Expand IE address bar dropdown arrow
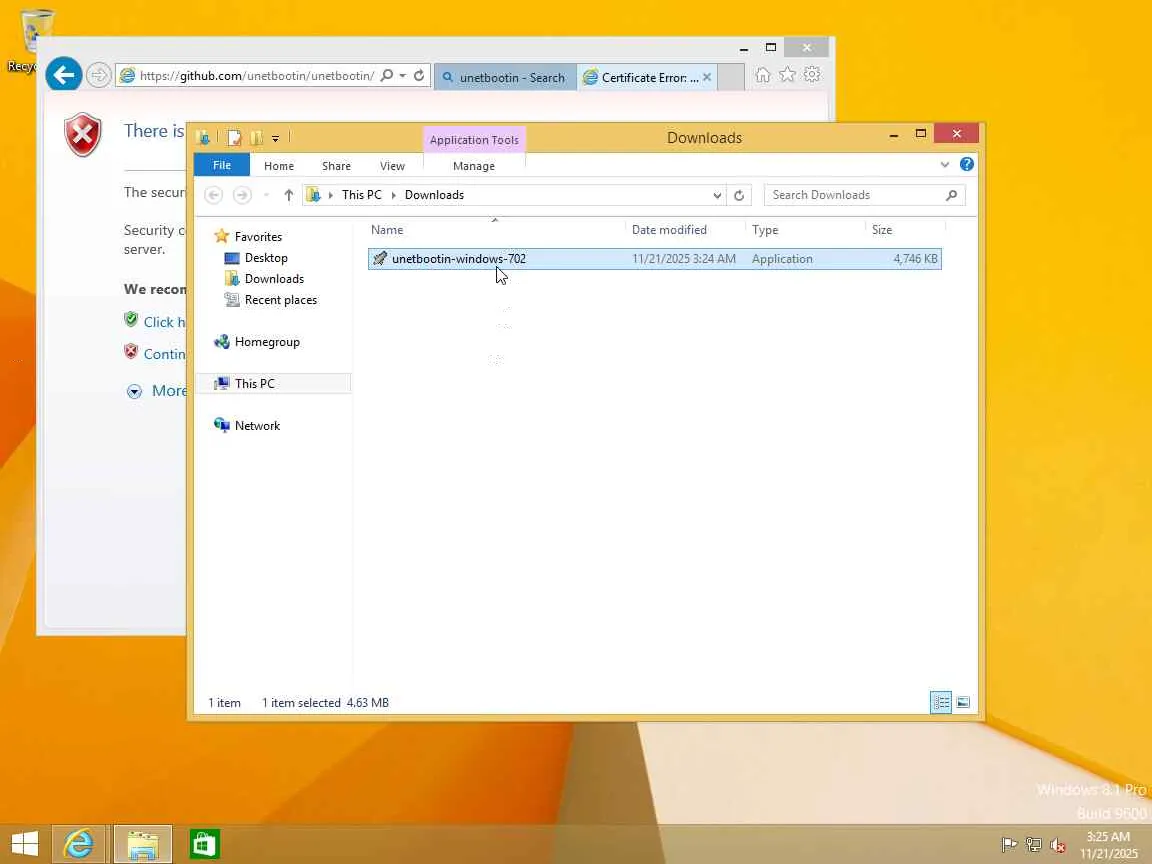The width and height of the screenshot is (1152, 864). 403,76
